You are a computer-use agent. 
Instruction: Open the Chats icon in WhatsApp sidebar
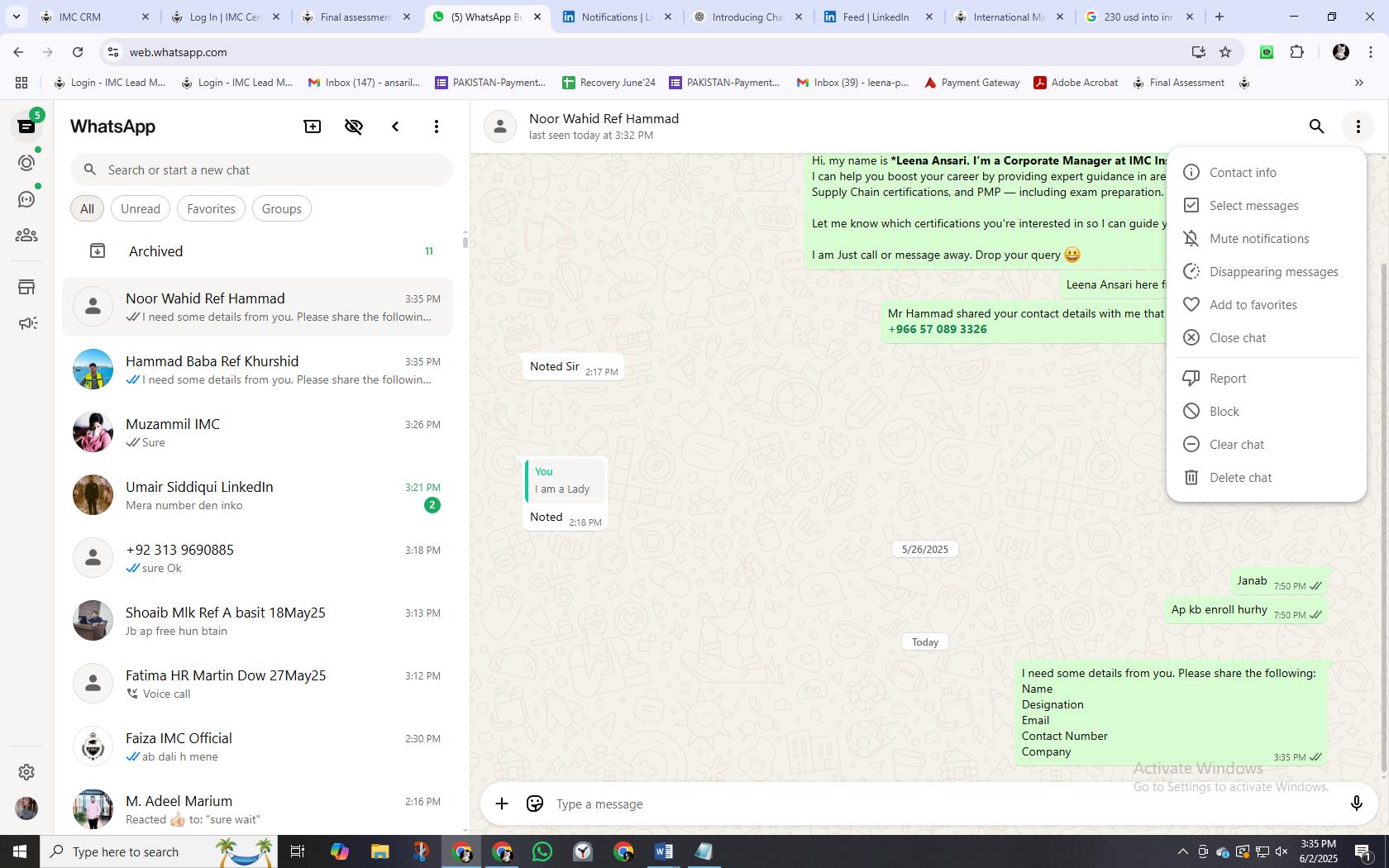click(26, 126)
